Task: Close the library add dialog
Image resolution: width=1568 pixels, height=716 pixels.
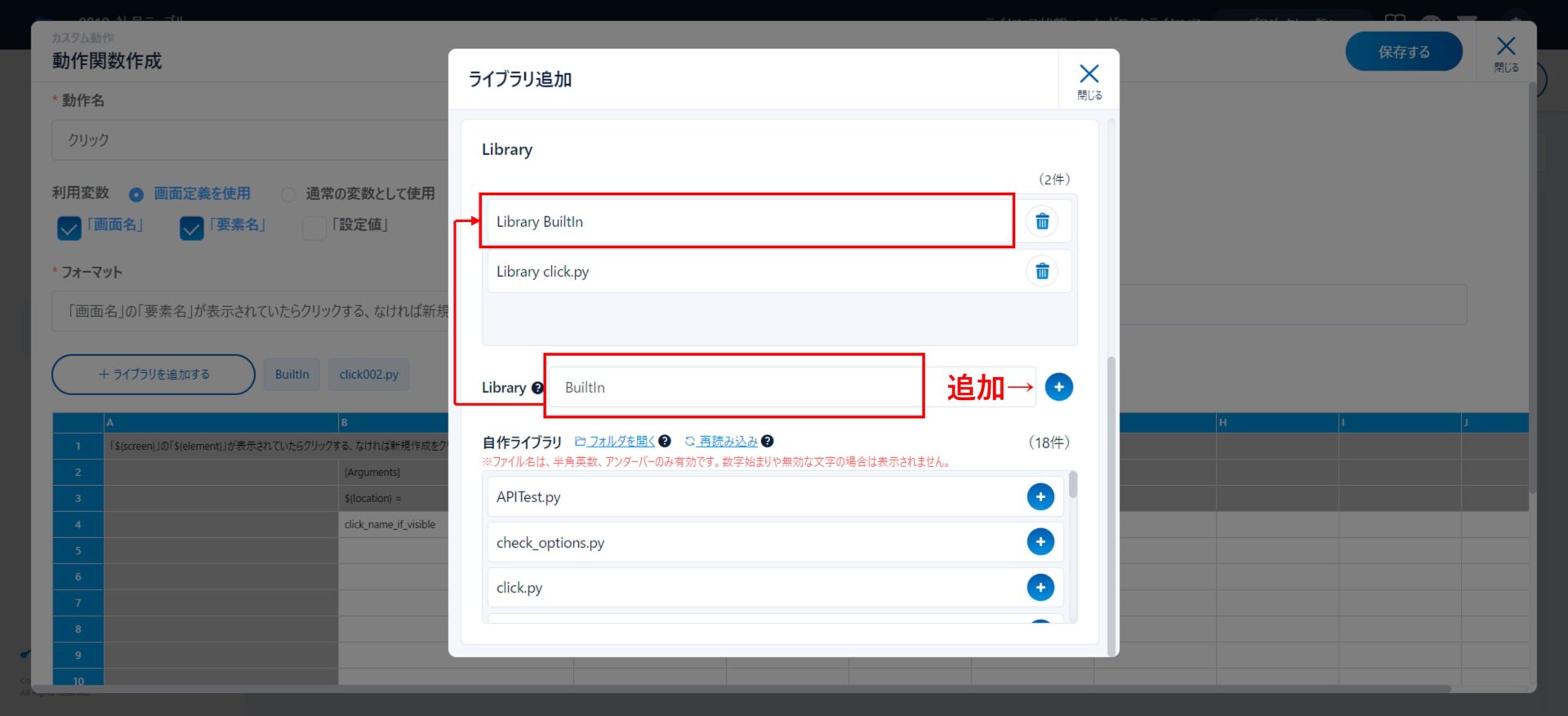Action: [x=1089, y=80]
